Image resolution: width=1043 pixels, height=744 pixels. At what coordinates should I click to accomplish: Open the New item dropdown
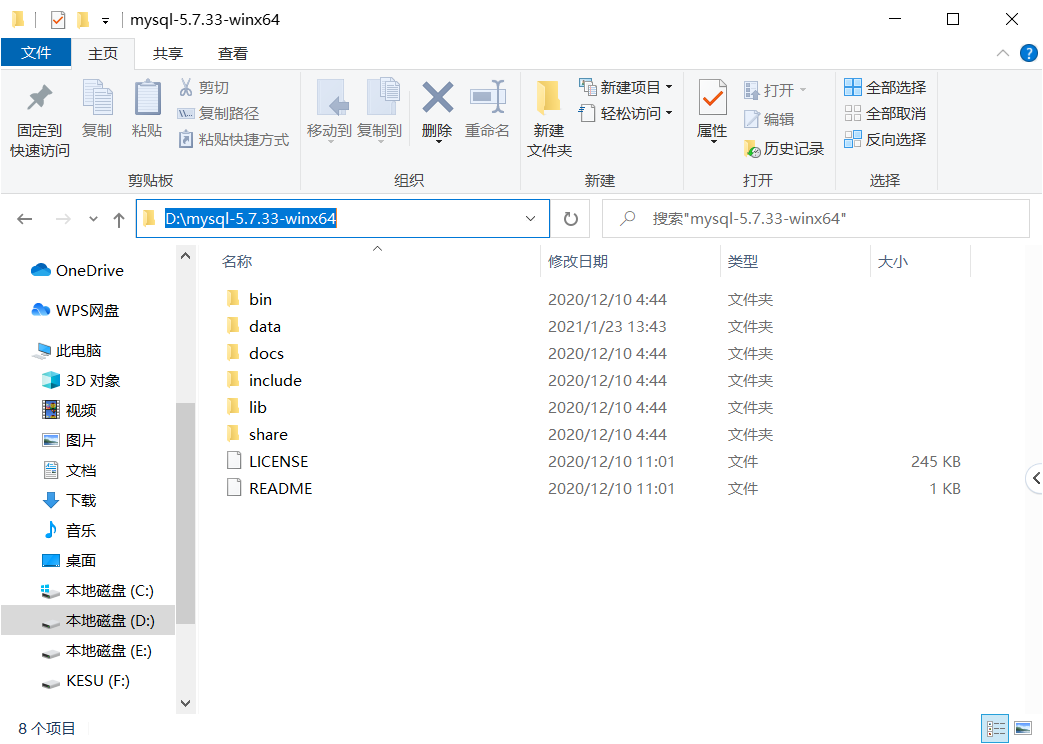pyautogui.click(x=626, y=87)
